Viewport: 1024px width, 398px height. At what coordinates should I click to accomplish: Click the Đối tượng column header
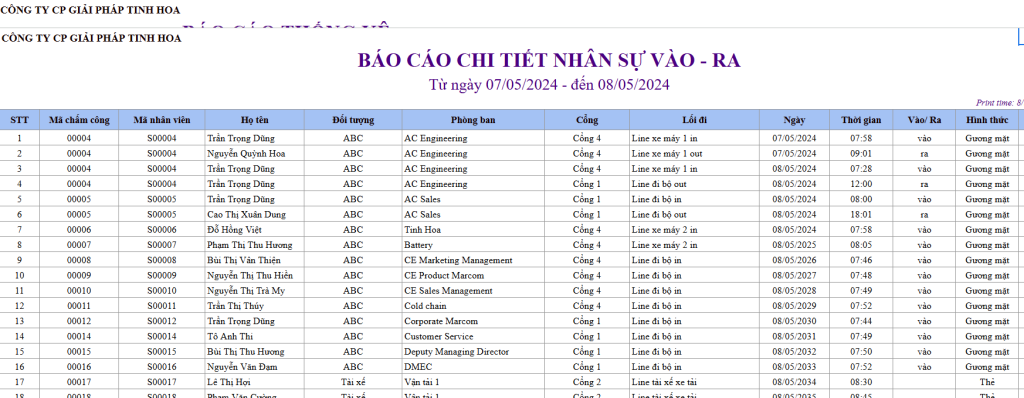click(353, 120)
